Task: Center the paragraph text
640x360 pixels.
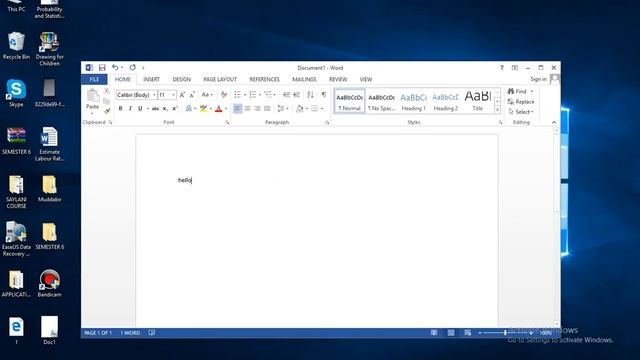Action: pyautogui.click(x=247, y=109)
